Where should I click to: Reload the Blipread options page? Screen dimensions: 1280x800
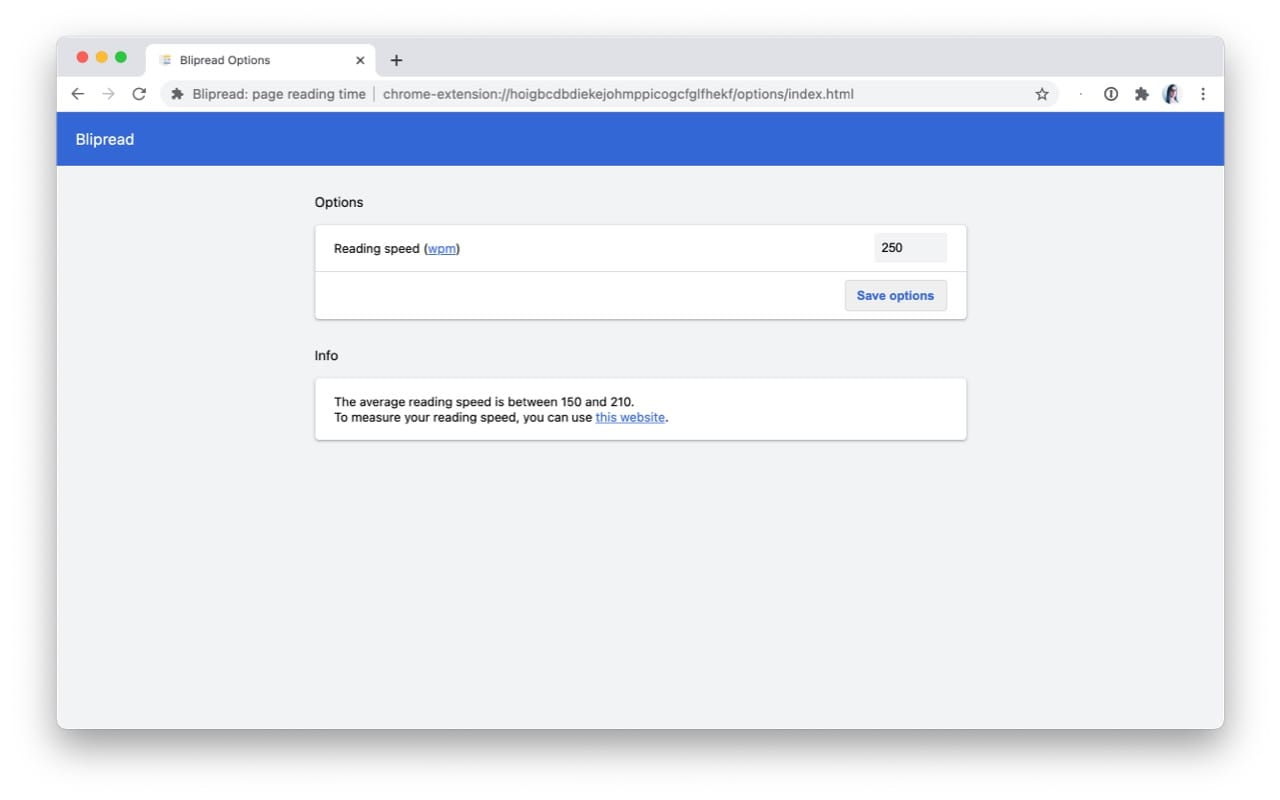[139, 94]
